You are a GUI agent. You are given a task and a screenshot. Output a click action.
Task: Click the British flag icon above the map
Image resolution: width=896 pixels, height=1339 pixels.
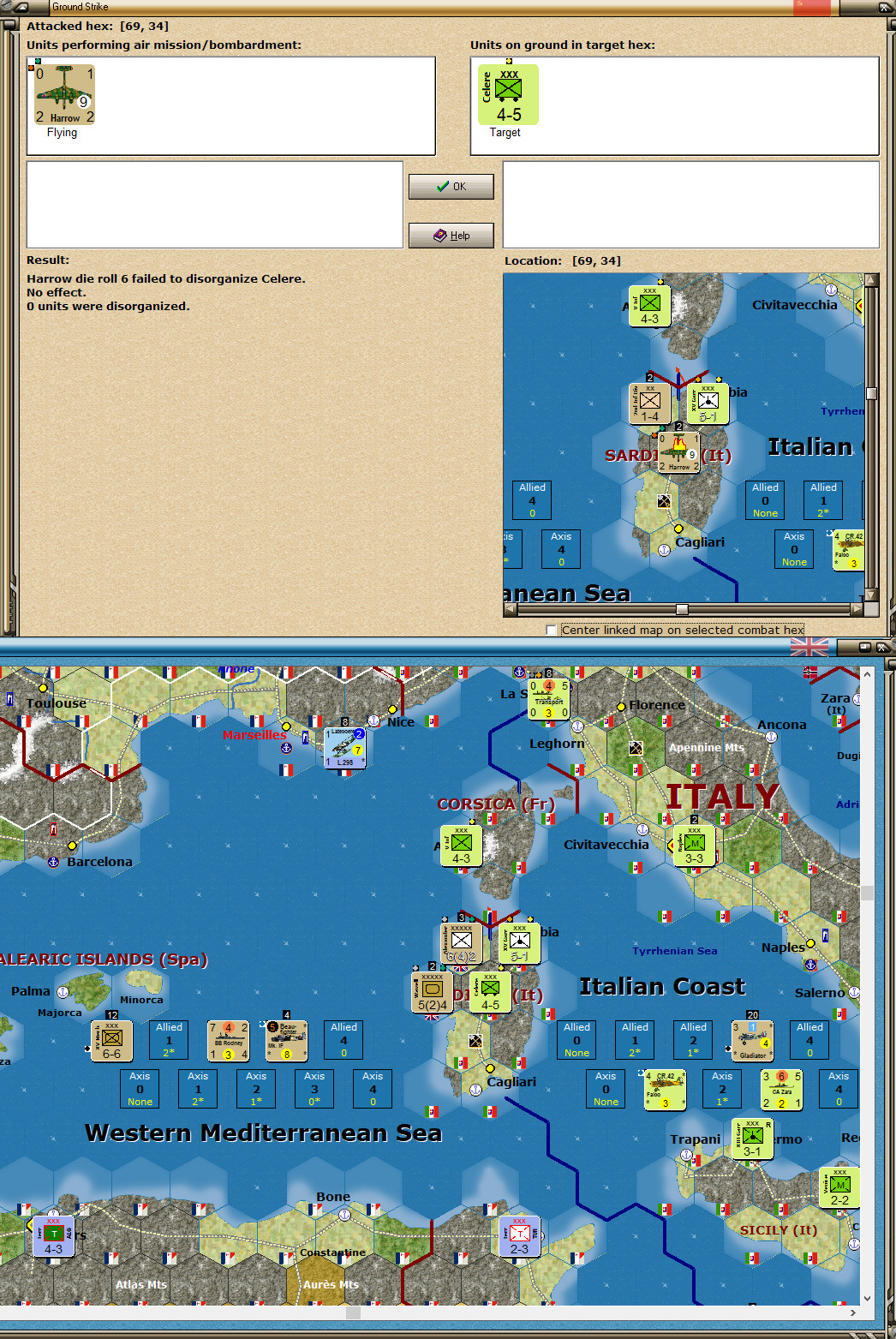[809, 649]
